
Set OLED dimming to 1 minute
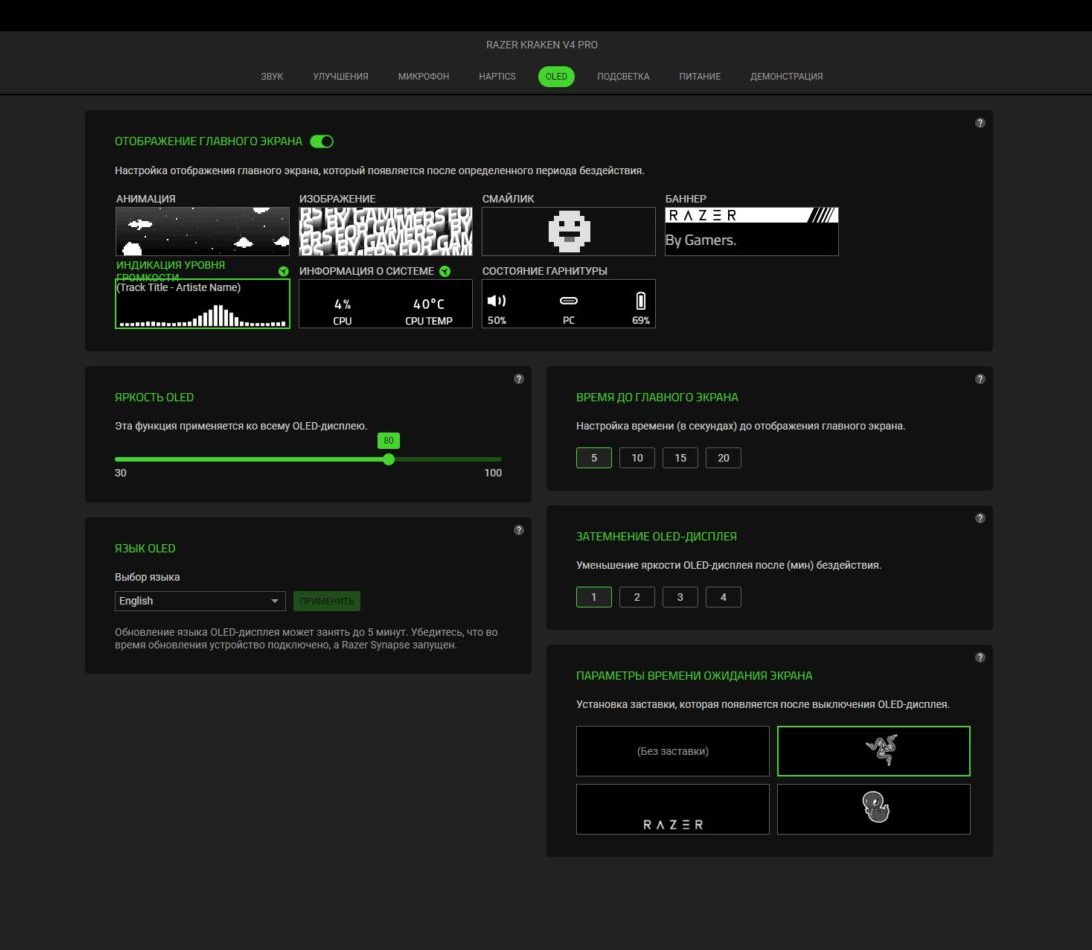point(594,597)
